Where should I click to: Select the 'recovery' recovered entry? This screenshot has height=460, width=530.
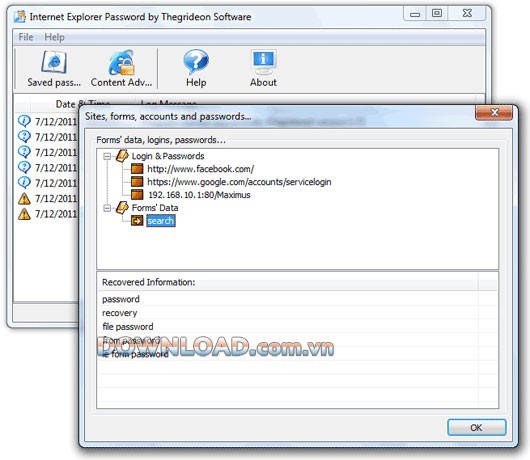(120, 313)
